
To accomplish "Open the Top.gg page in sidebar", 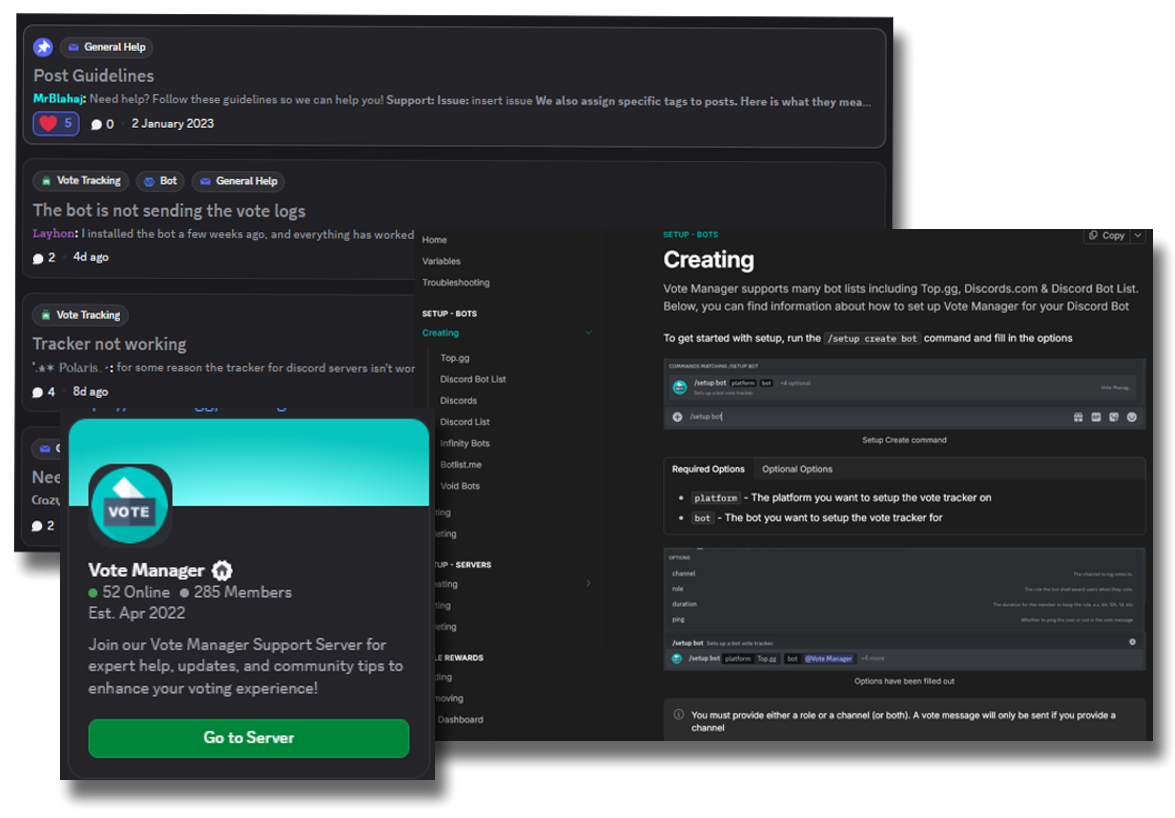I will (455, 358).
